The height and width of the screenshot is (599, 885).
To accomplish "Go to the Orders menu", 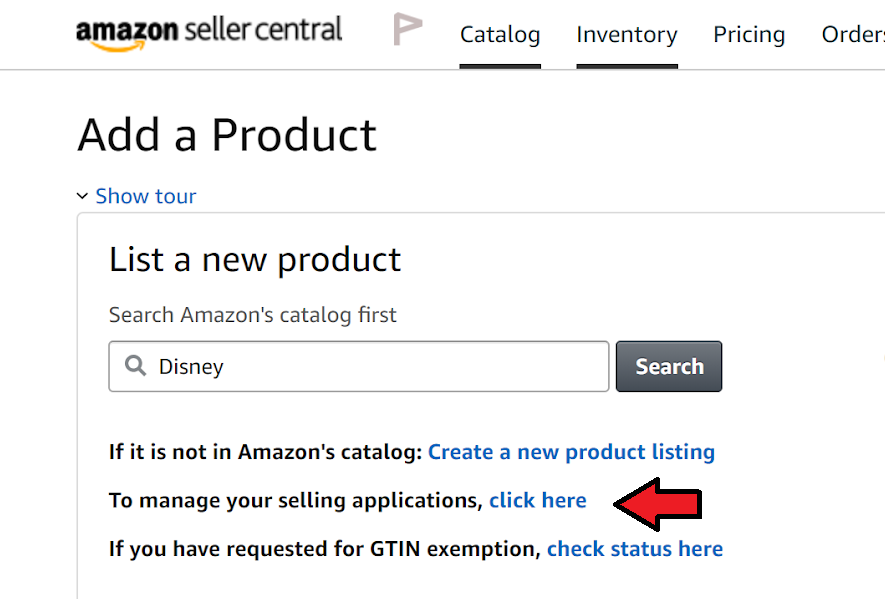I will (x=852, y=35).
